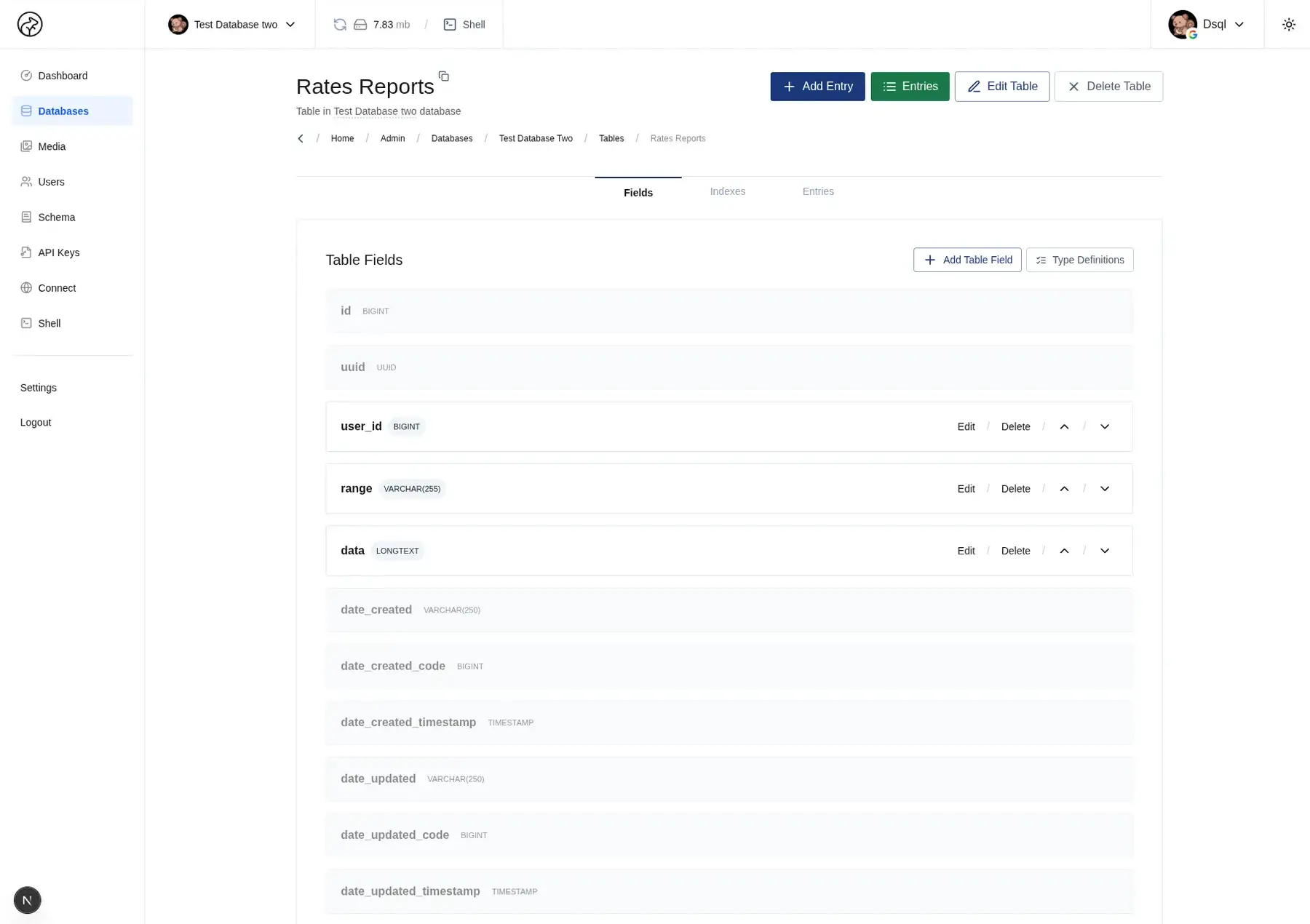Viewport: 1310px width, 924px height.
Task: Click the Delete Table button
Action: point(1108,87)
